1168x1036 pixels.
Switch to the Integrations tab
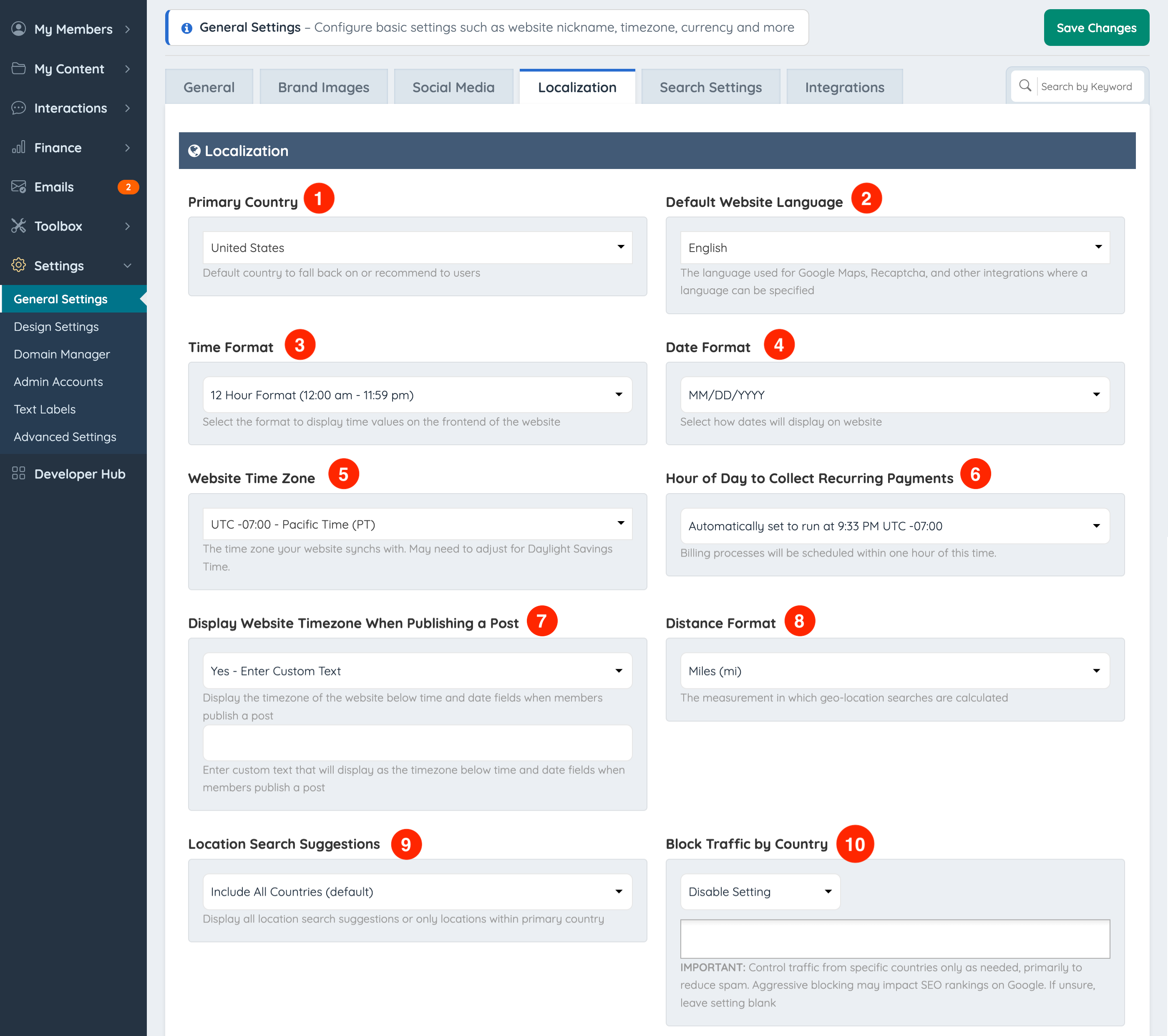coord(844,88)
